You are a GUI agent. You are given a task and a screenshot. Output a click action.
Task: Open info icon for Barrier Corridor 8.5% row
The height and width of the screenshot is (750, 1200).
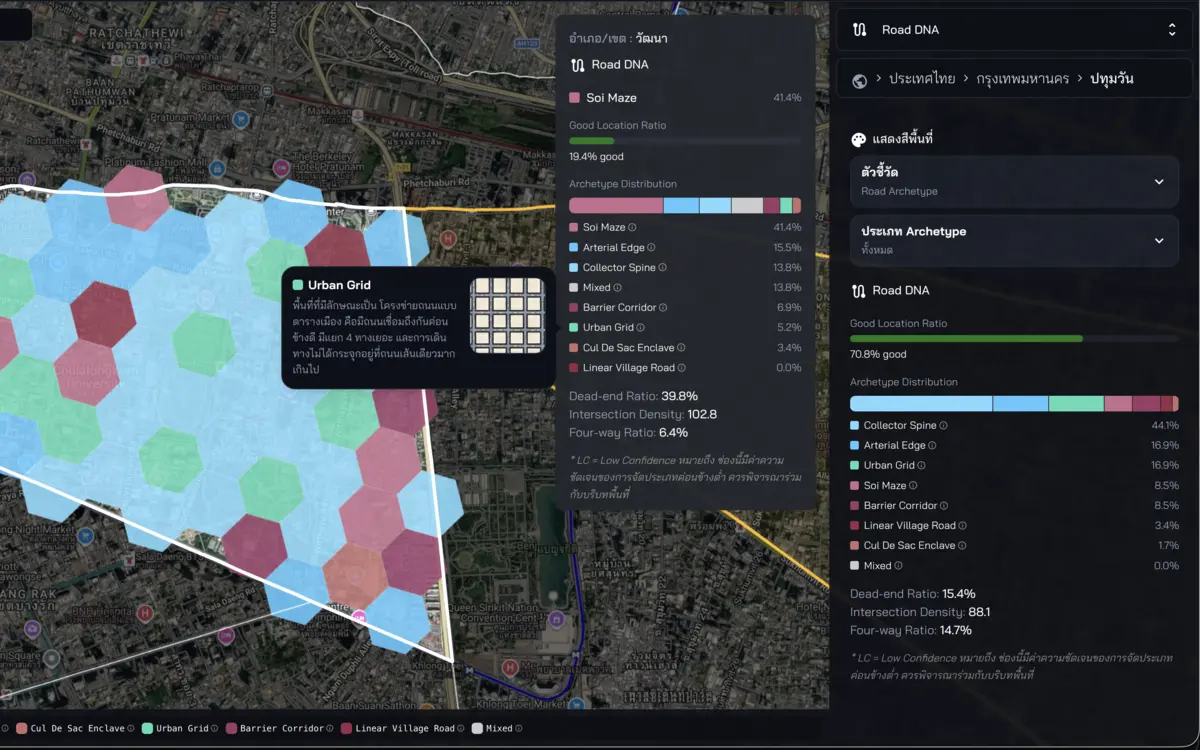944,506
